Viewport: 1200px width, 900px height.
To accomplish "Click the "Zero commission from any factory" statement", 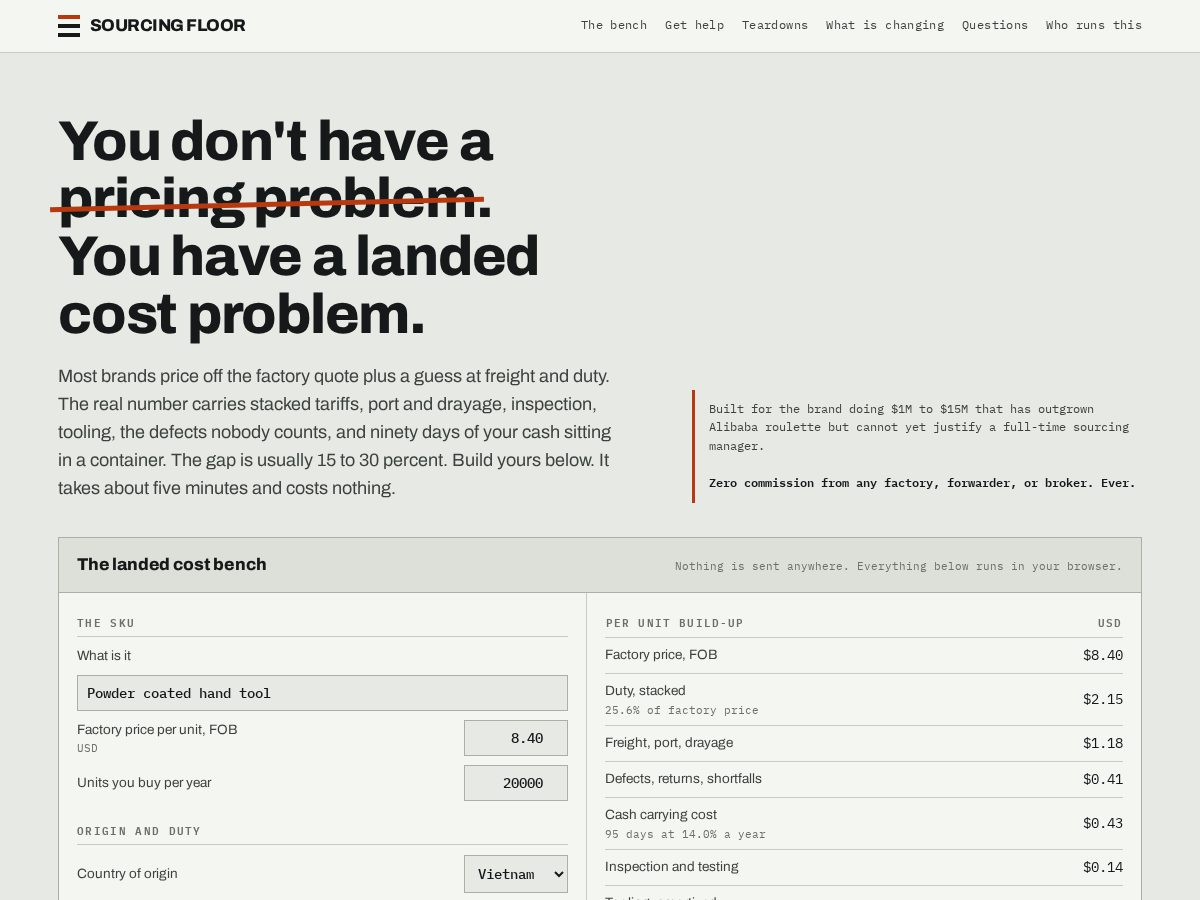I will coord(922,483).
